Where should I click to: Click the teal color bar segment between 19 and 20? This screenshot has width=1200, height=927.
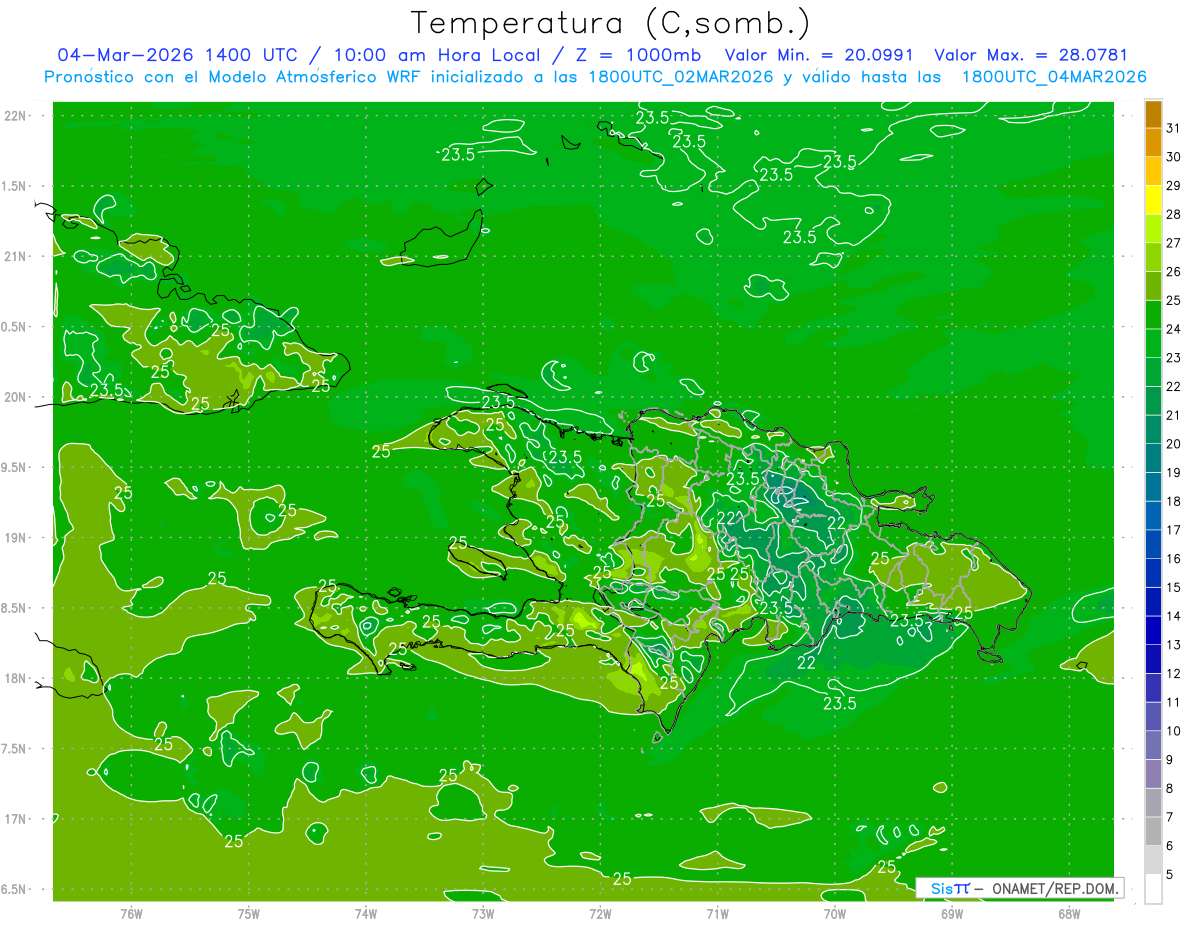point(1153,458)
